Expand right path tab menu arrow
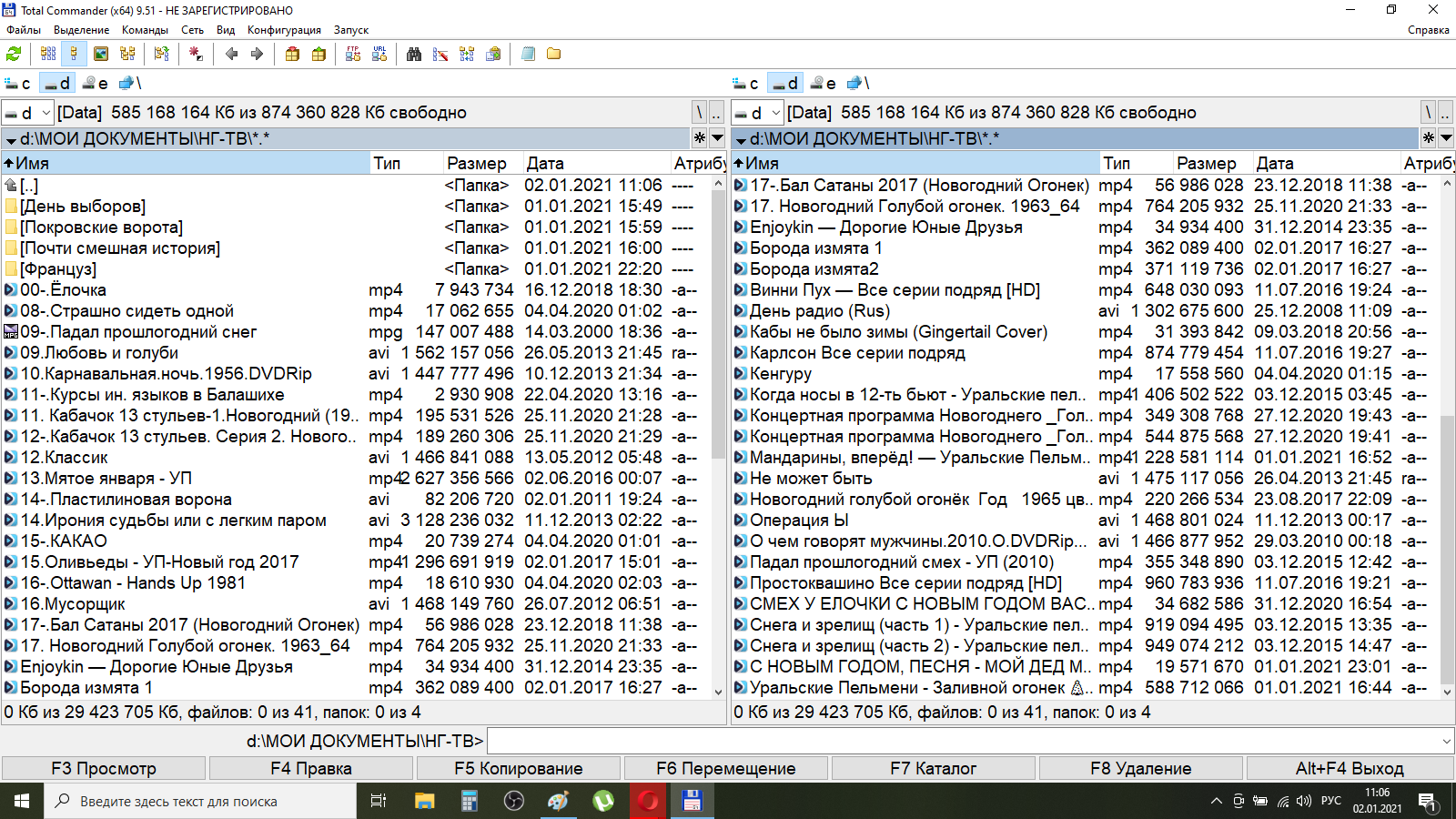This screenshot has width=1456, height=819. pos(741,139)
